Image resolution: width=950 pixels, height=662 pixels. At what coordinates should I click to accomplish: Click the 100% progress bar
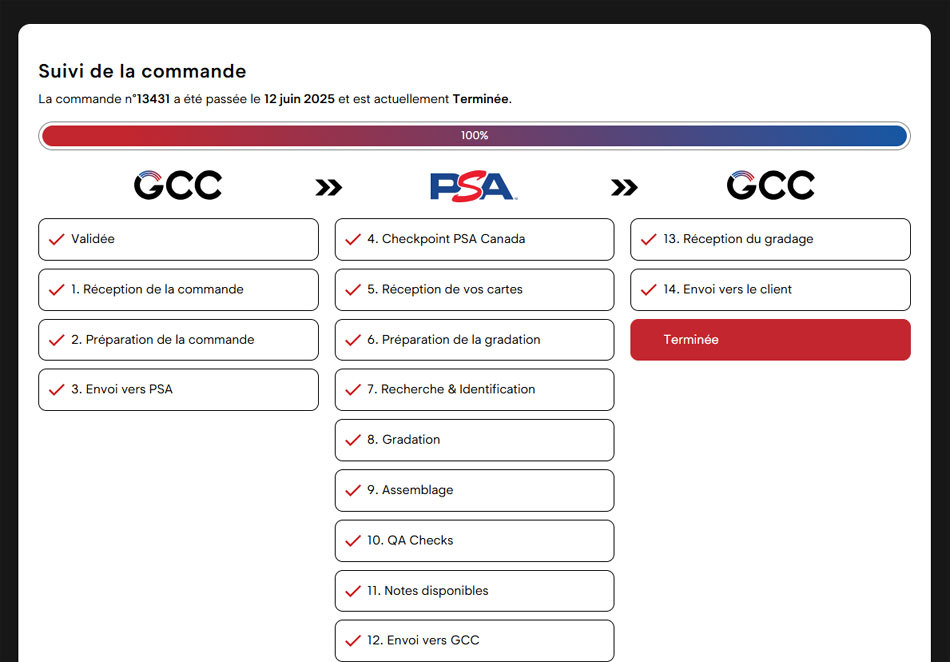tap(474, 135)
